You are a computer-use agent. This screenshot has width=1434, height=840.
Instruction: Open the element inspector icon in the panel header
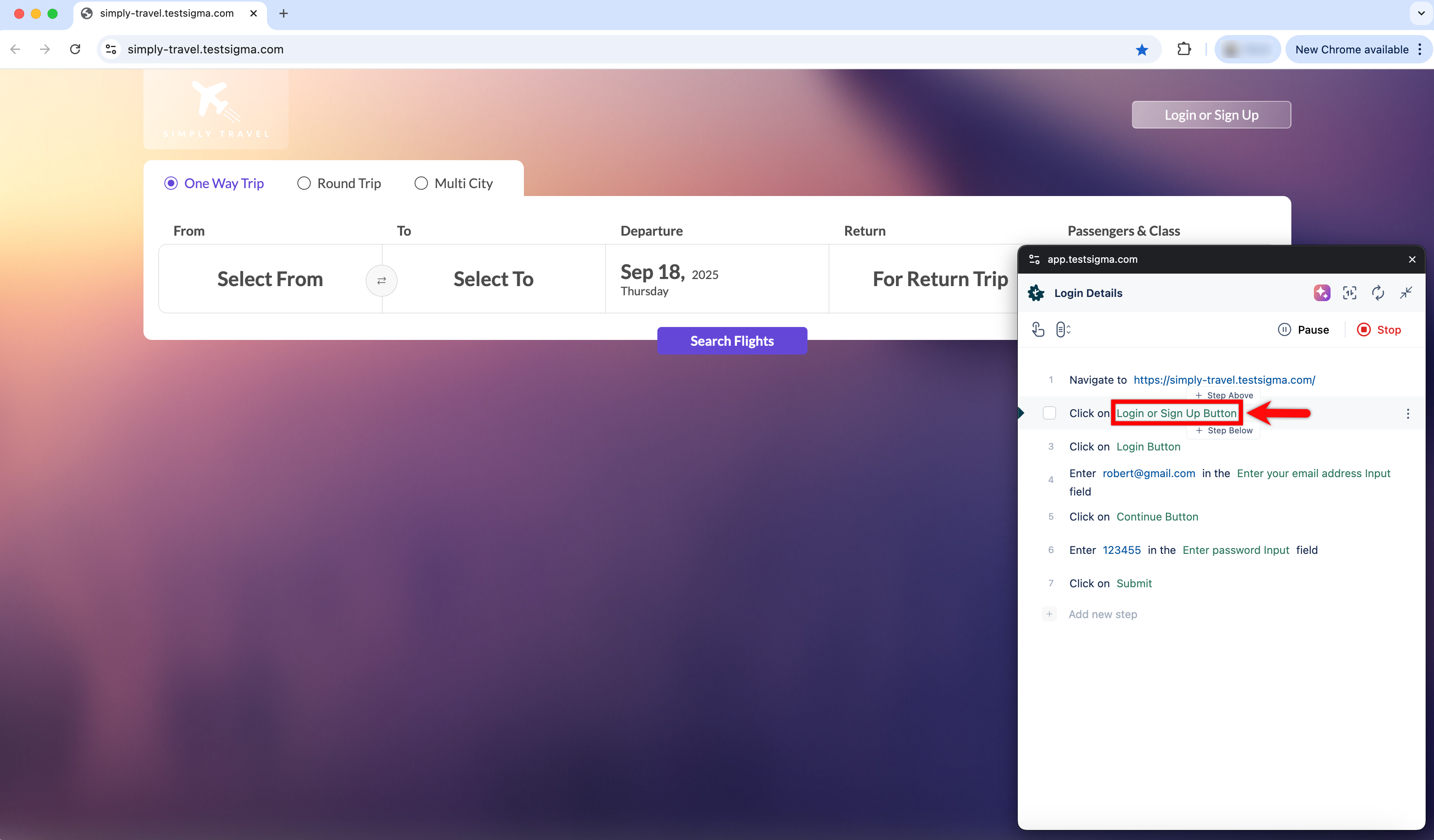pos(1350,292)
